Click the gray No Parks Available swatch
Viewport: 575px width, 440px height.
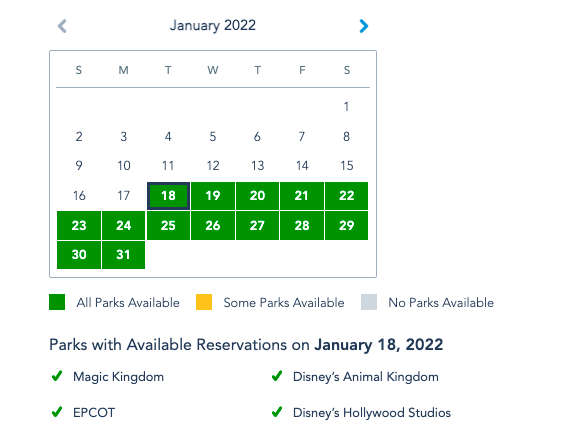[x=369, y=302]
